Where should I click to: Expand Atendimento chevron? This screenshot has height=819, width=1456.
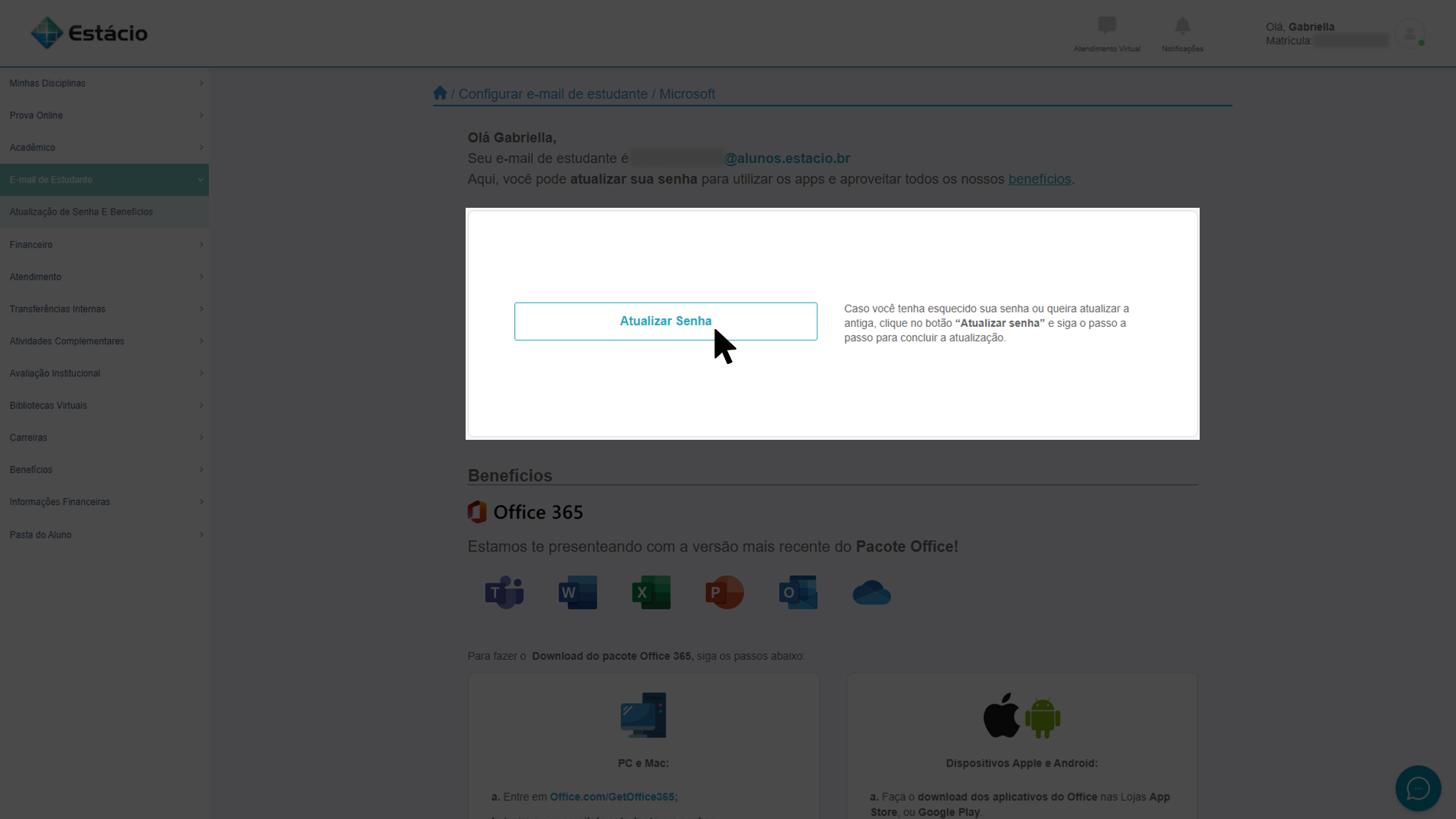201,277
